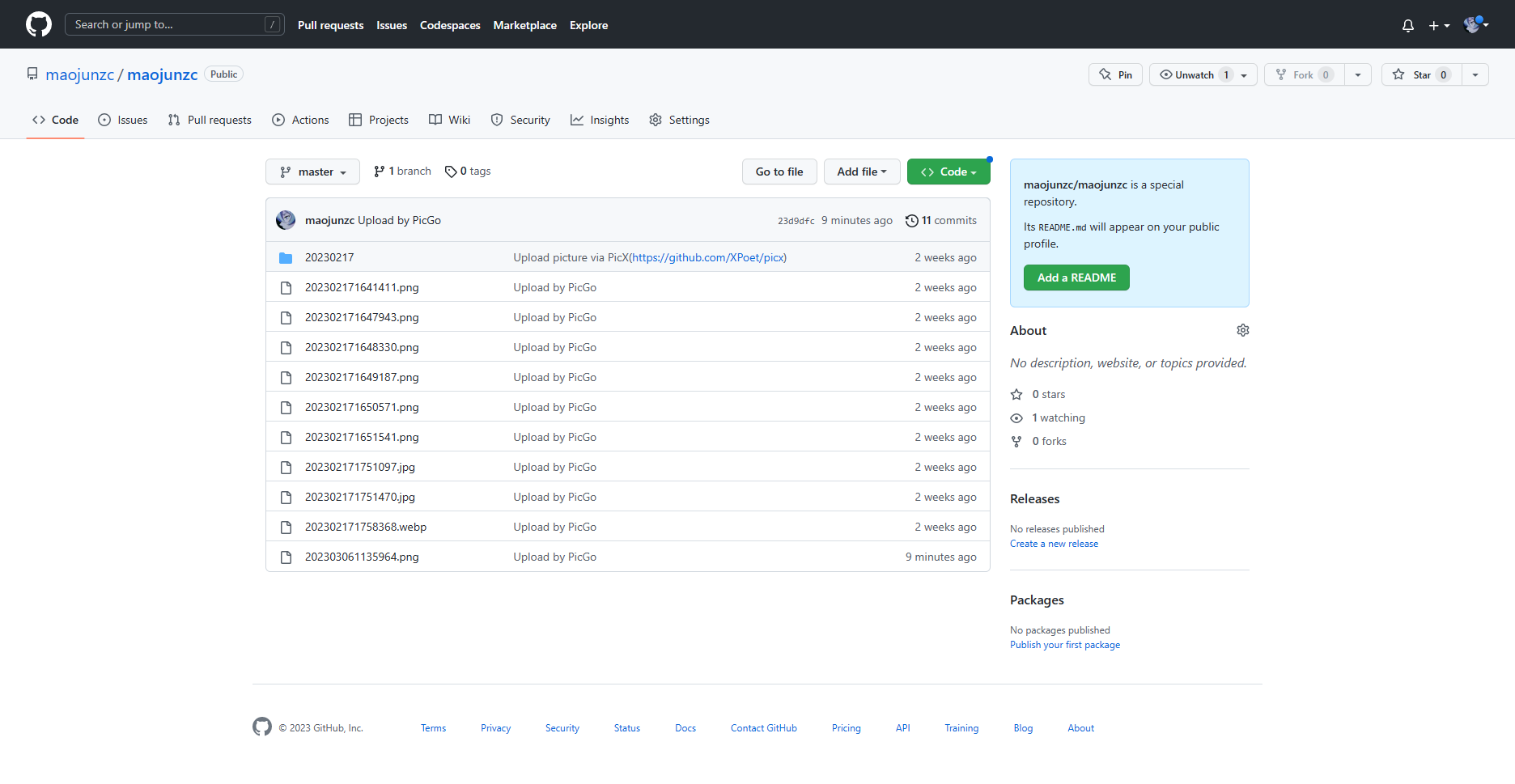Open the Wiki tab
1515x784 pixels.
click(449, 120)
